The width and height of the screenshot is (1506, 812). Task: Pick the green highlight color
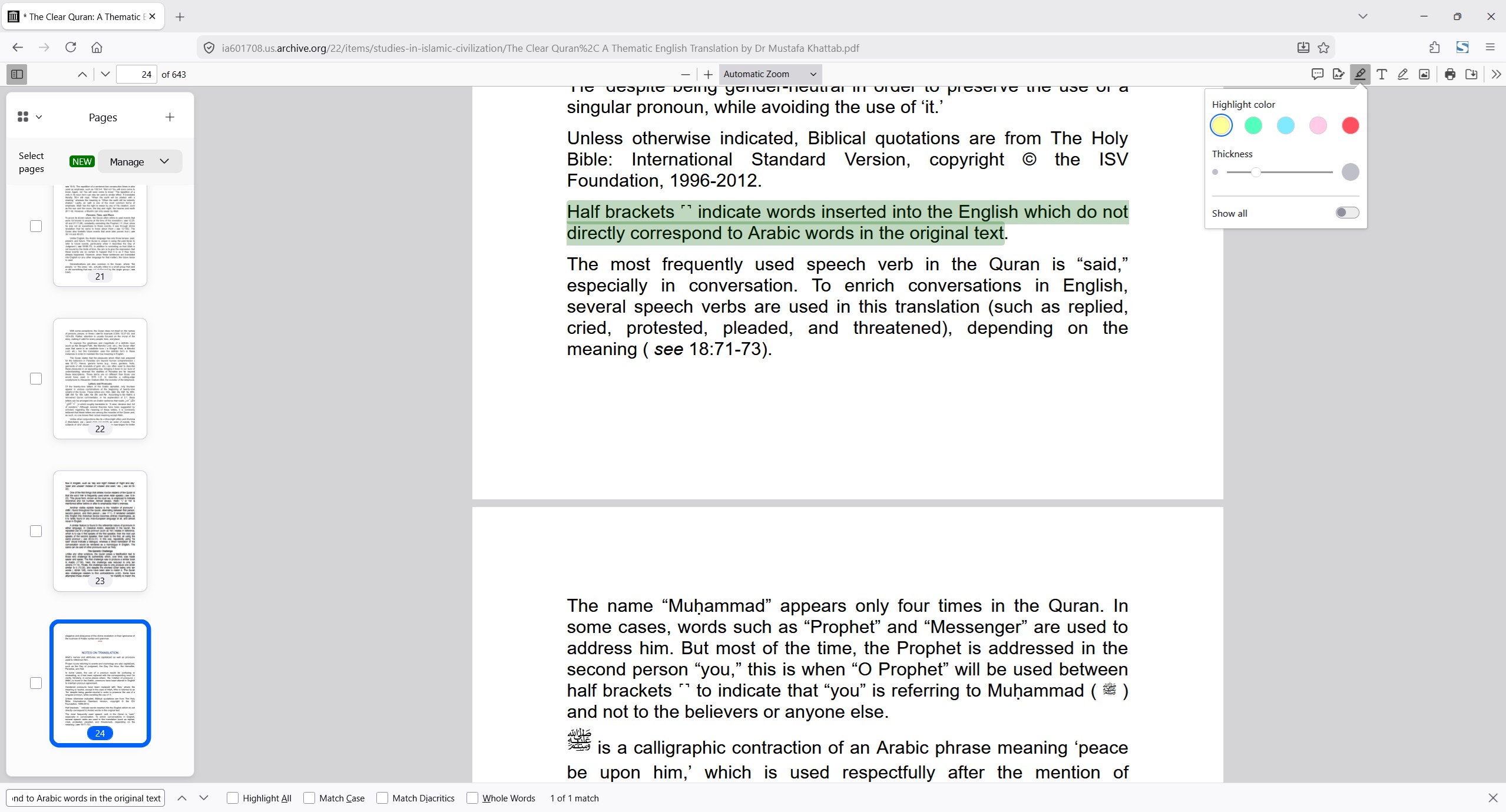tap(1253, 125)
